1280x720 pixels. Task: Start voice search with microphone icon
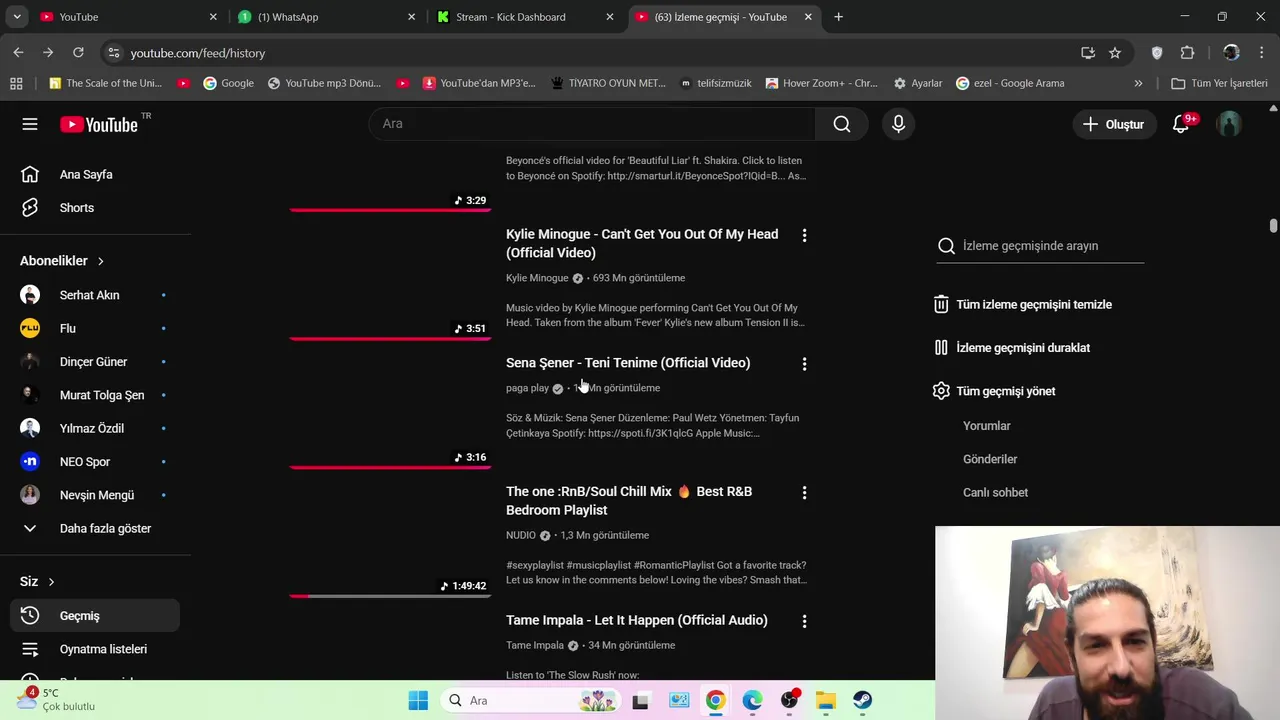[898, 124]
